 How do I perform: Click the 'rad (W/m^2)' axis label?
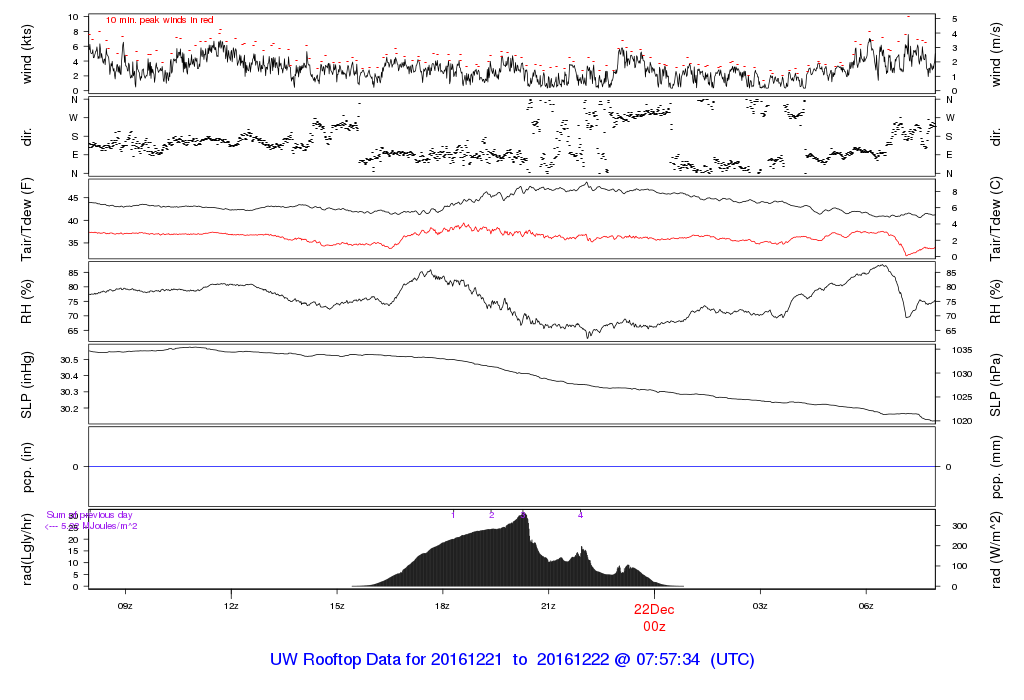tap(995, 550)
